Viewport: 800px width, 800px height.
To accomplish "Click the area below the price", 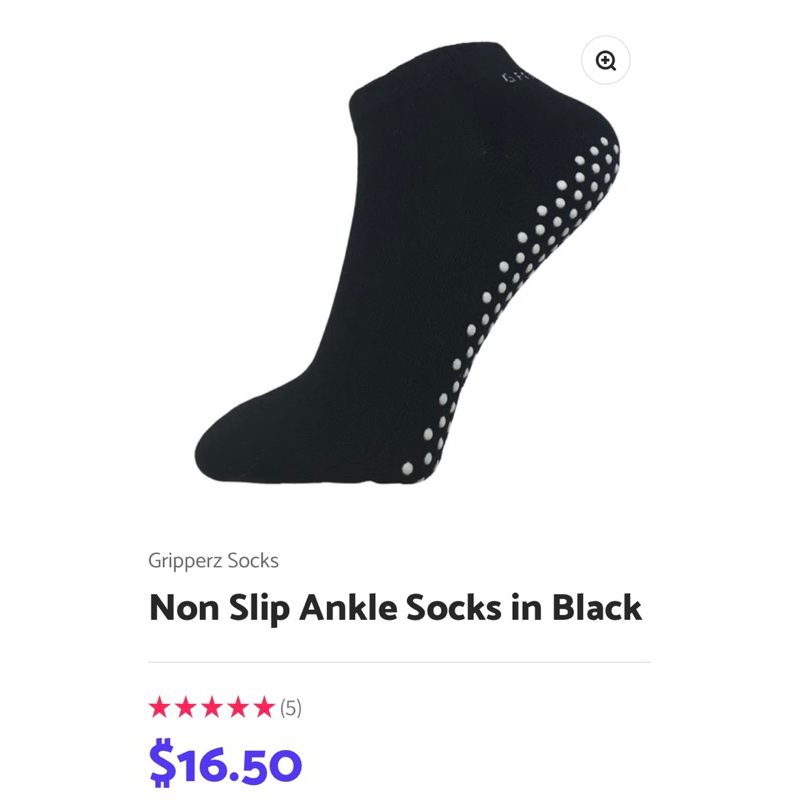I will (x=400, y=795).
